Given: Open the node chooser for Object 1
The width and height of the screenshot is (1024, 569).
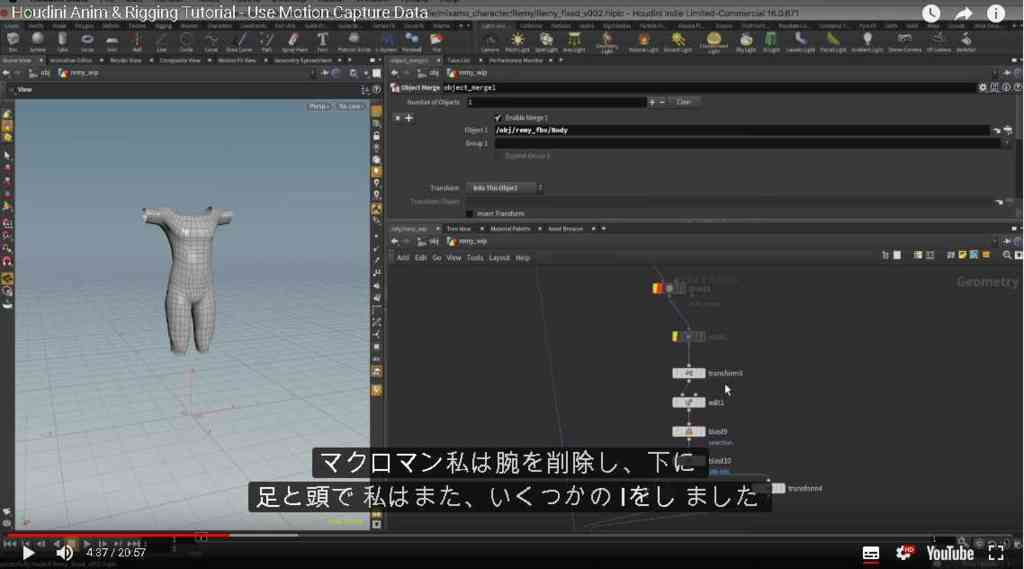Looking at the screenshot, I should click(x=997, y=131).
